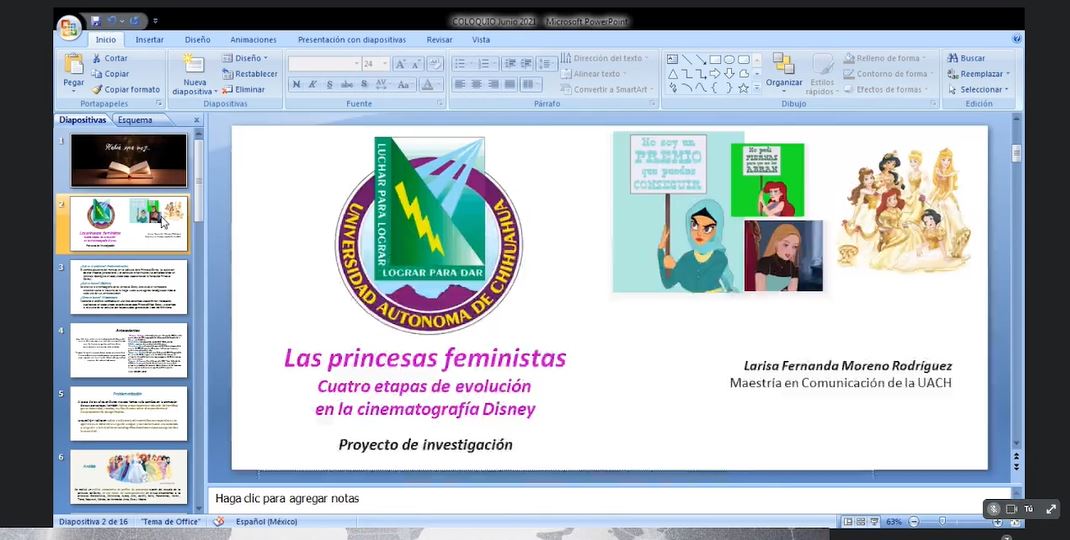The height and width of the screenshot is (540, 1070).
Task: Toggle text shadow formatting
Action: 364,84
